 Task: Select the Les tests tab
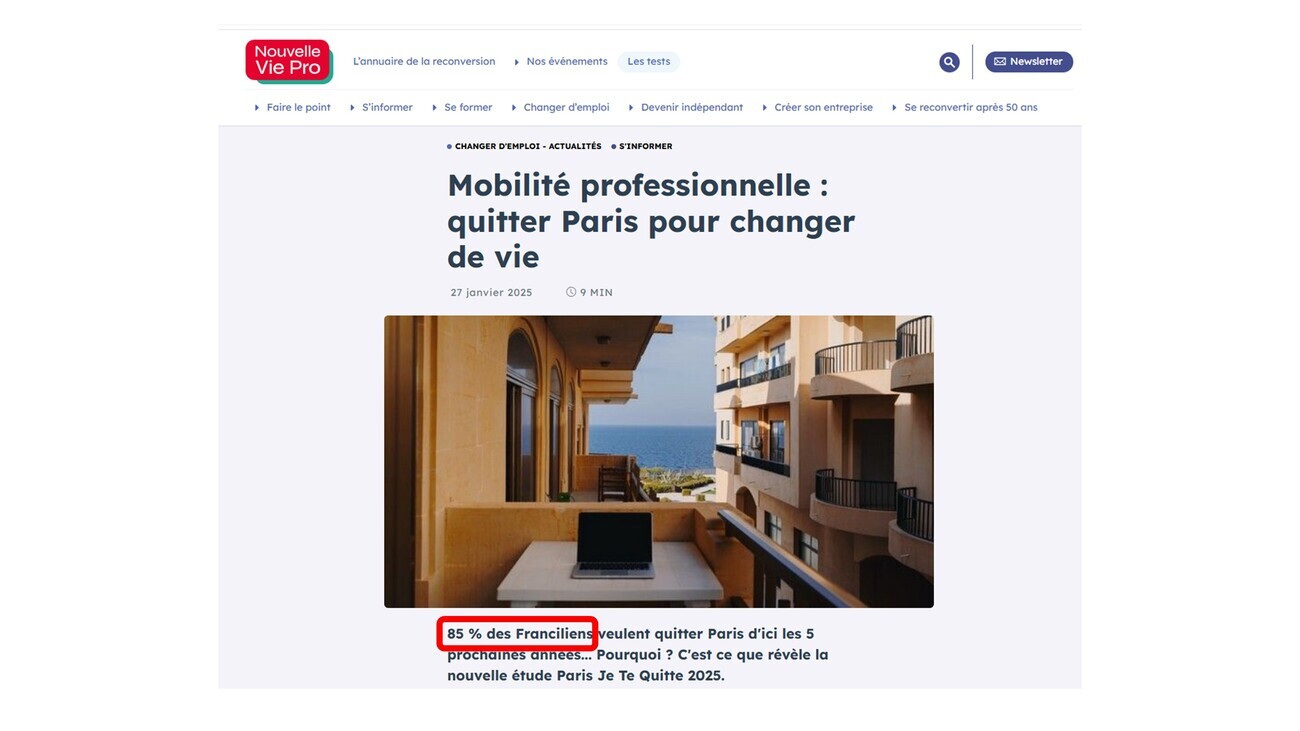tap(649, 61)
